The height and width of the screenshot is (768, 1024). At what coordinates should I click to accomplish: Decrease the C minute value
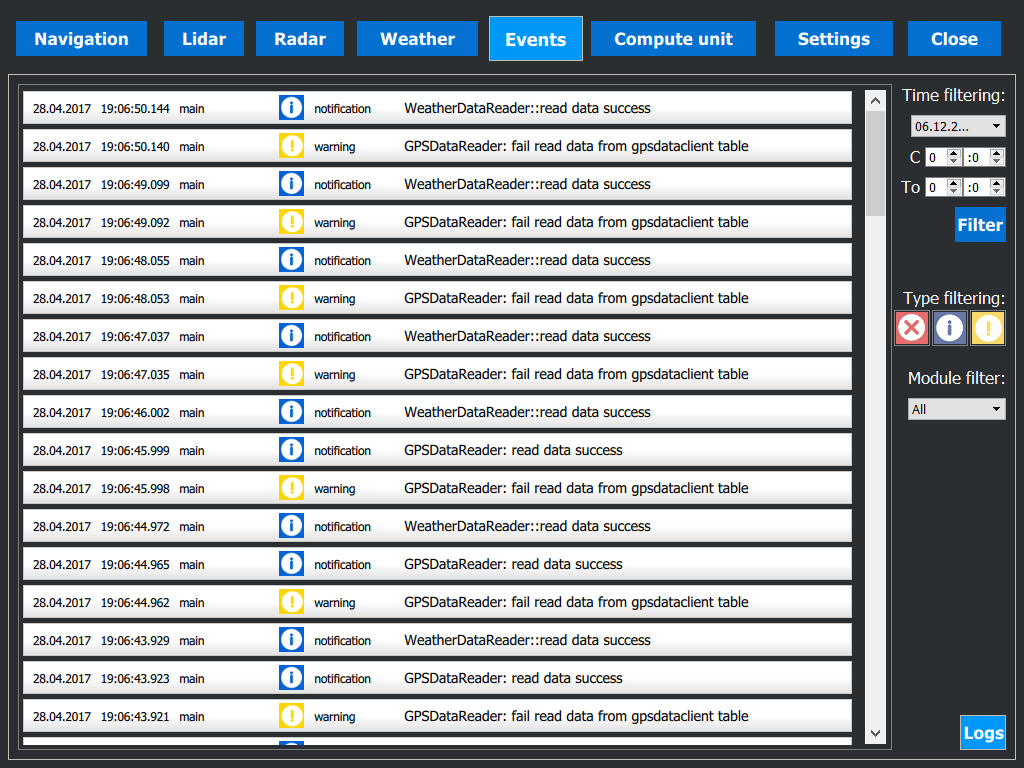[997, 161]
